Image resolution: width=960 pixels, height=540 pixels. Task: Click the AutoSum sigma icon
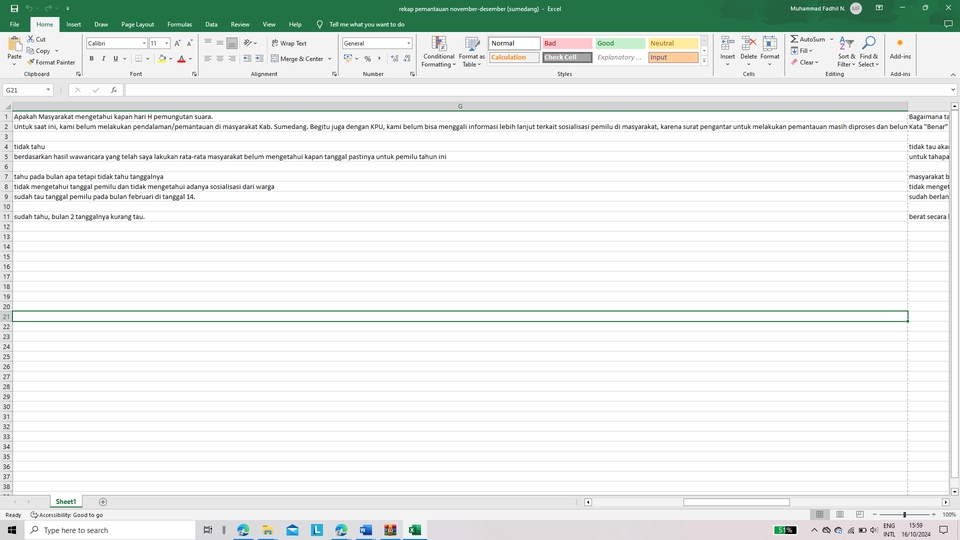[x=794, y=39]
